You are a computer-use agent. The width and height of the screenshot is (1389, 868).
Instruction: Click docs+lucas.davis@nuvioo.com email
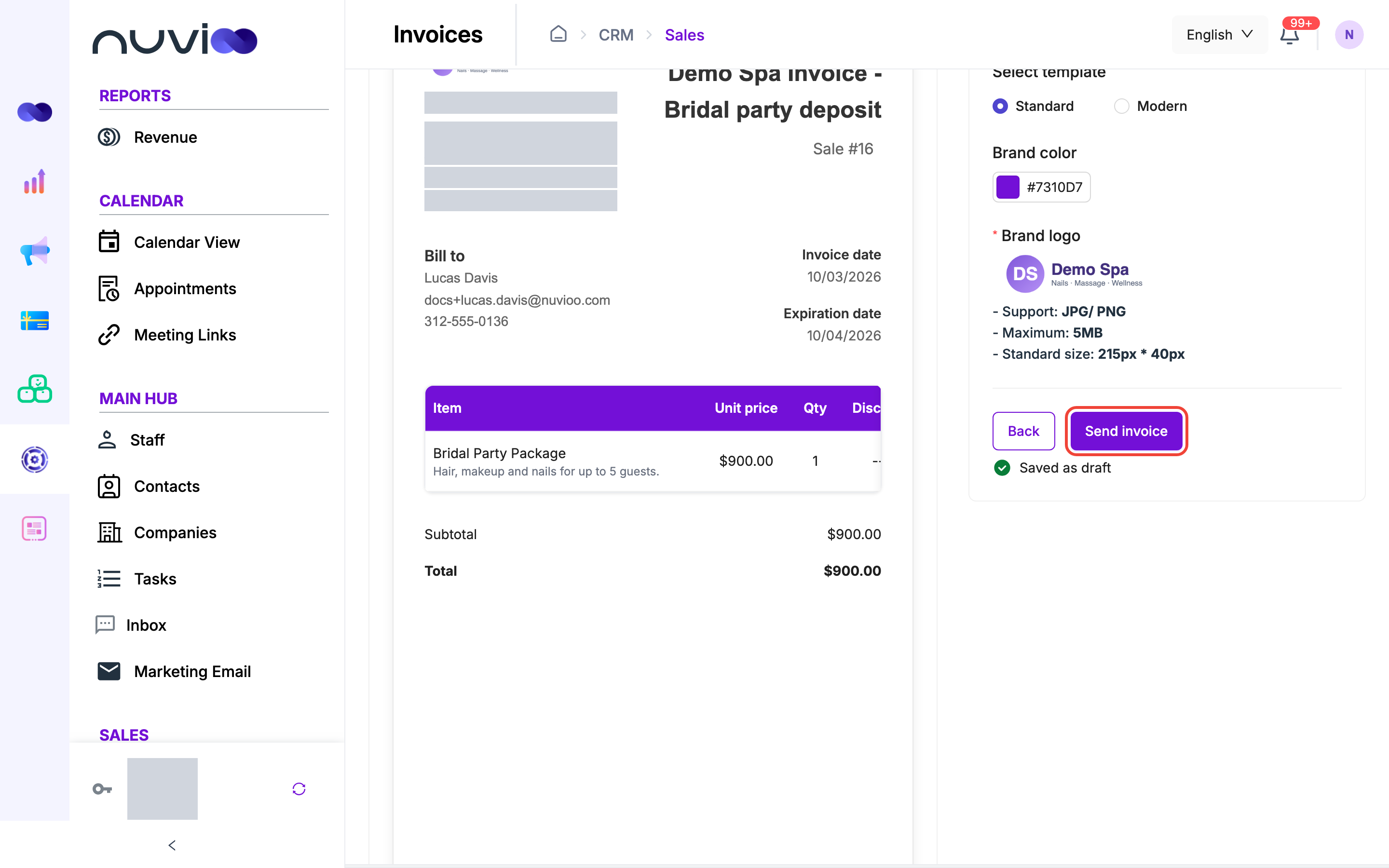tap(517, 300)
